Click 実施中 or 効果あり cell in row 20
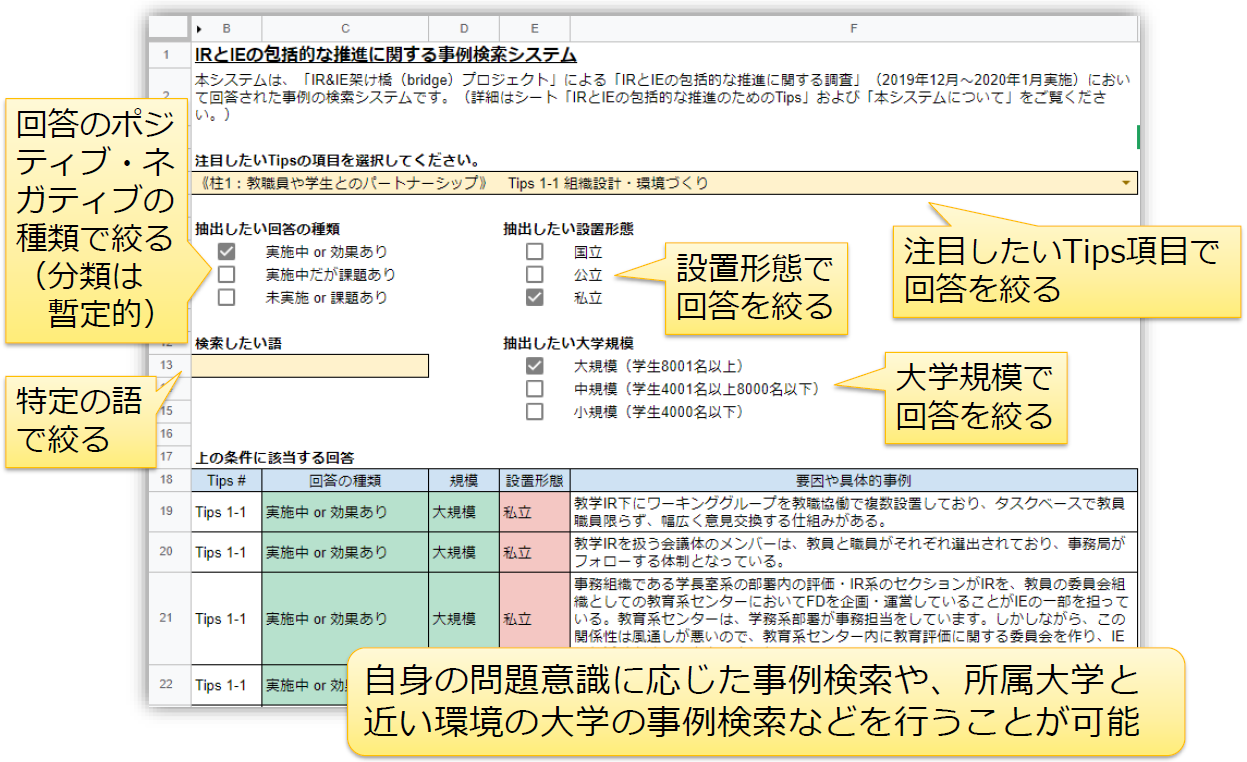Viewport: 1247px width, 762px height. tap(345, 552)
